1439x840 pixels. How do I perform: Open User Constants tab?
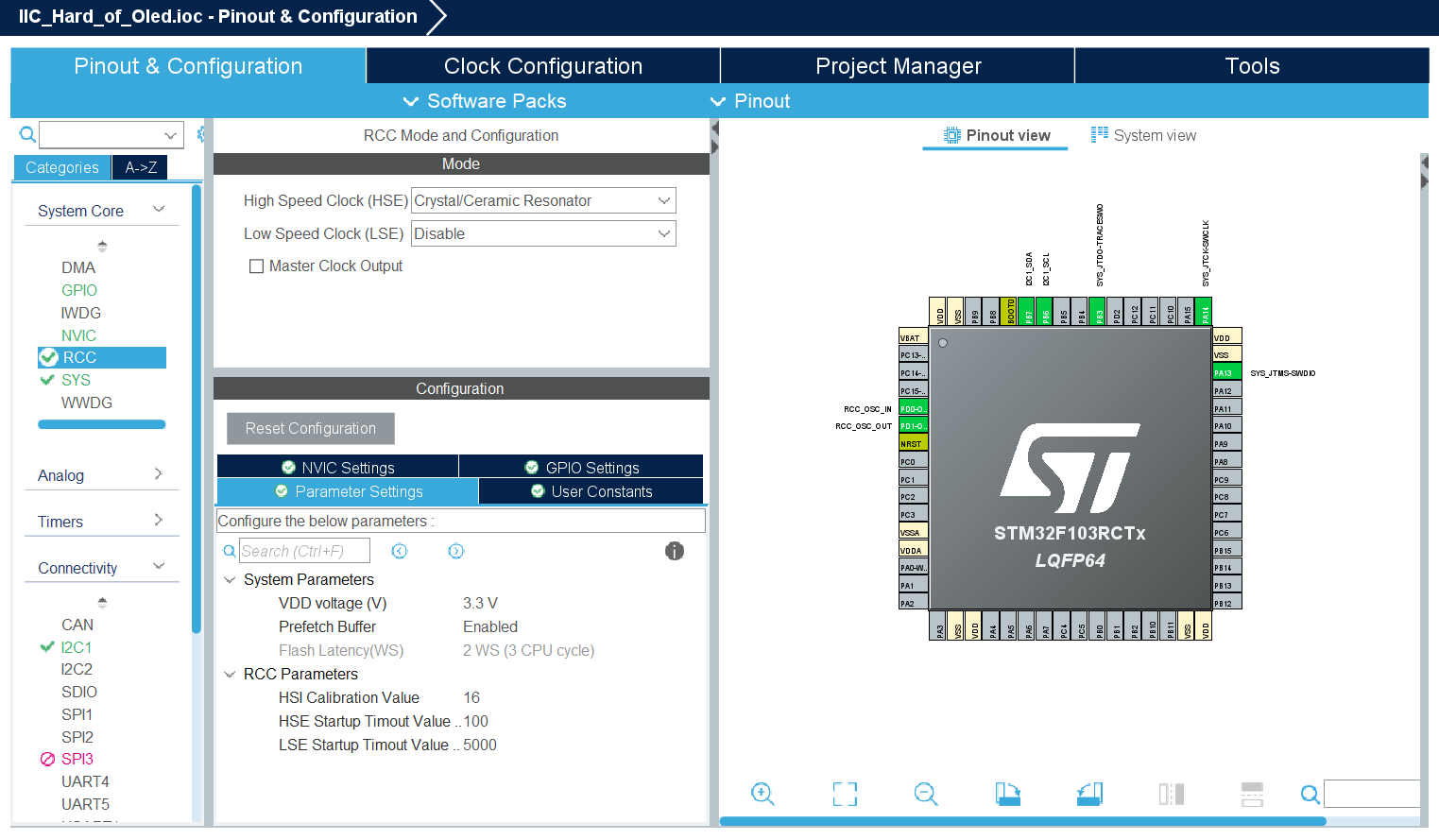click(591, 491)
